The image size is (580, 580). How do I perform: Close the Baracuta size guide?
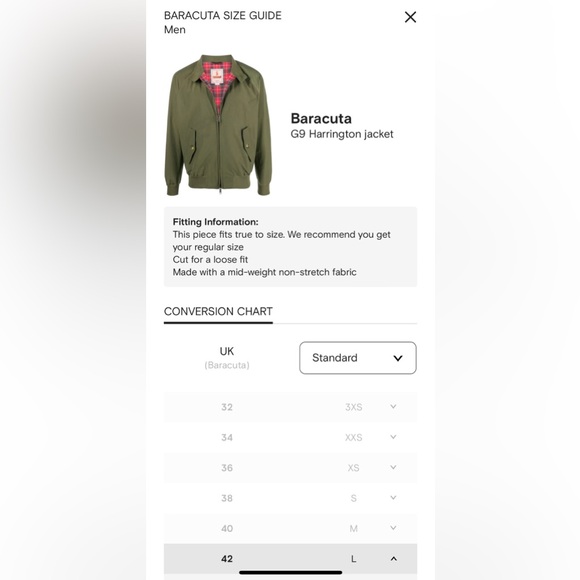[410, 17]
